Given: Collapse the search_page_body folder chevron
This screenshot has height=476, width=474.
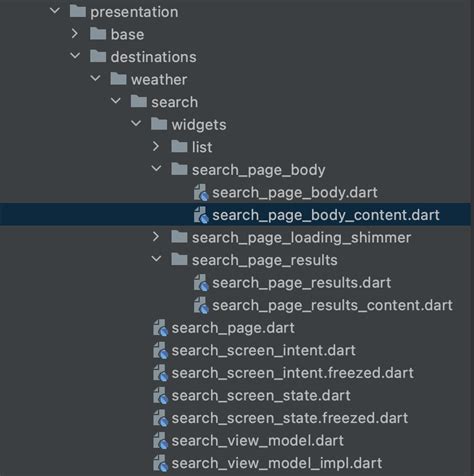Looking at the screenshot, I should pyautogui.click(x=156, y=169).
